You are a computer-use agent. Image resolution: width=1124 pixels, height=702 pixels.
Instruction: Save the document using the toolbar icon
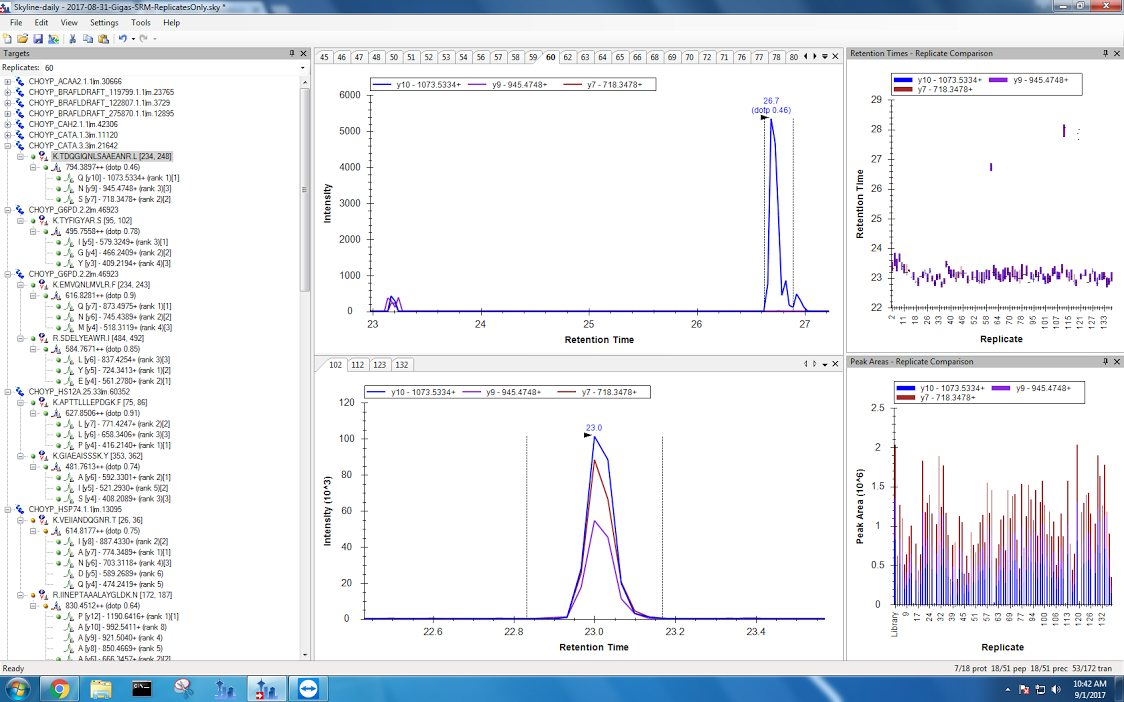(x=37, y=38)
